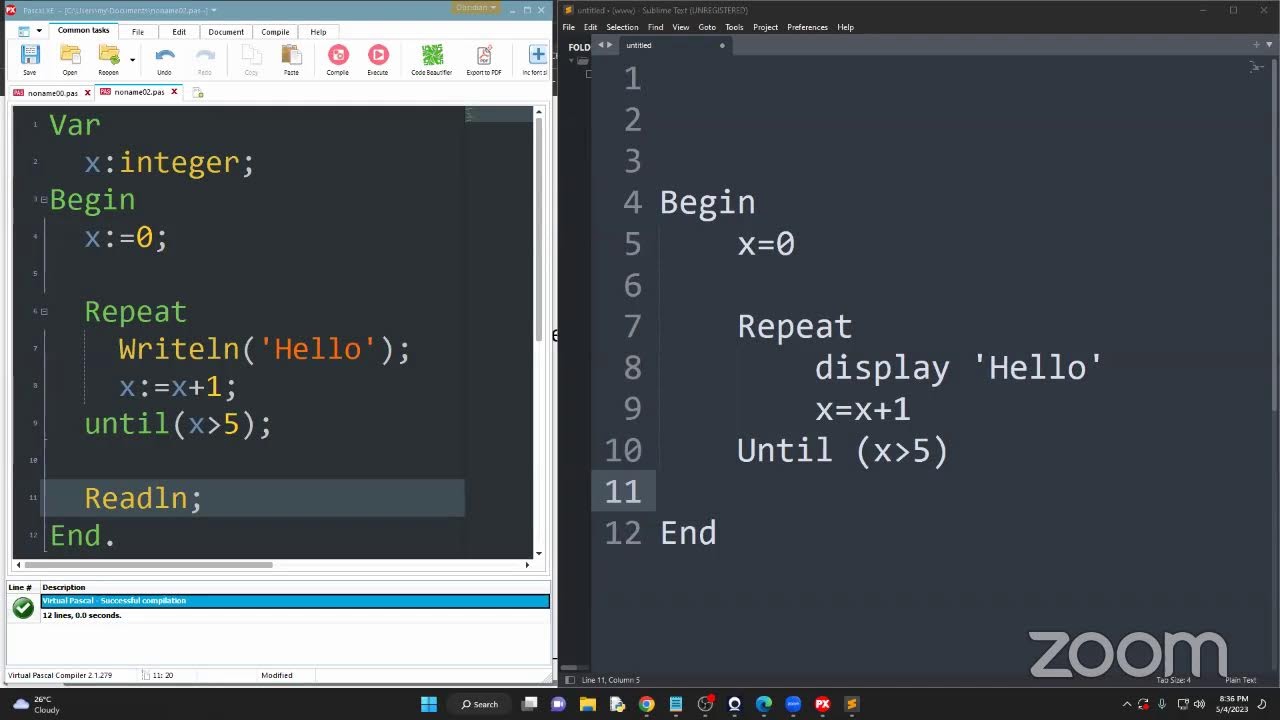Select the noname02.pas file tab

(139, 92)
